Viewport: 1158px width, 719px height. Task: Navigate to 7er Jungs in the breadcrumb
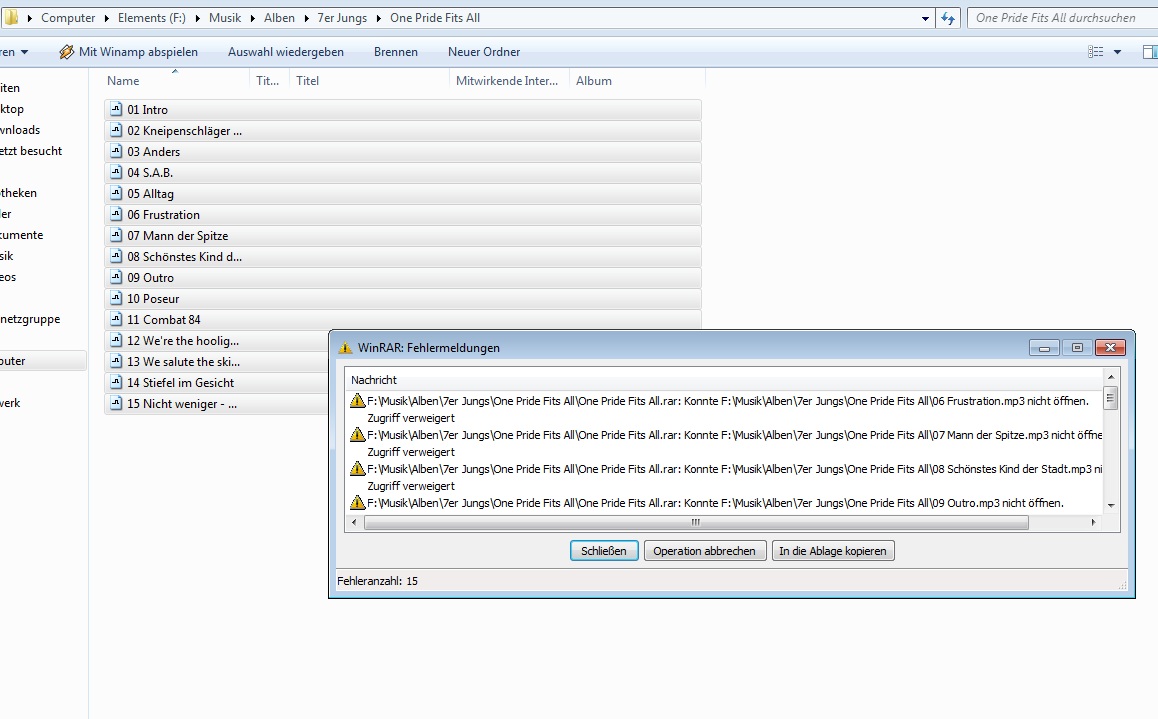[342, 18]
